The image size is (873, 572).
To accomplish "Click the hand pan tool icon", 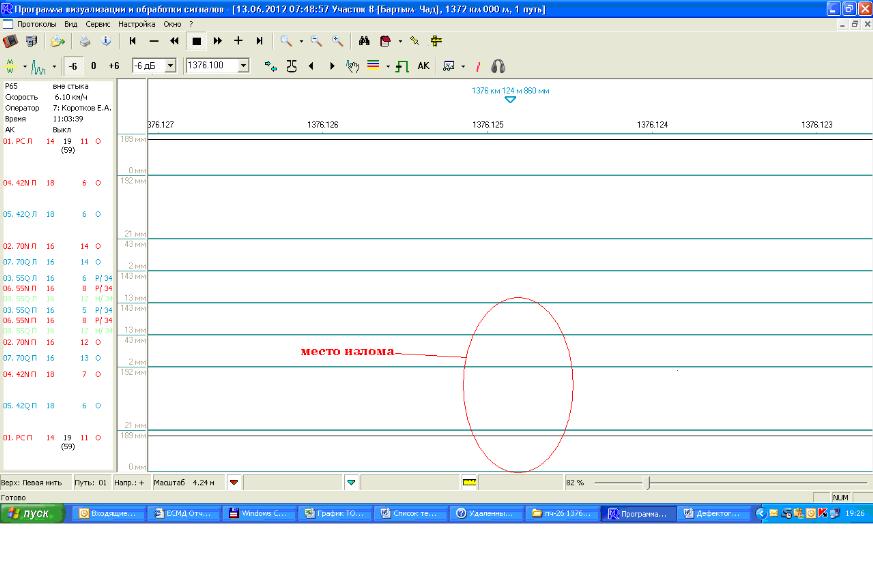I will pos(352,66).
